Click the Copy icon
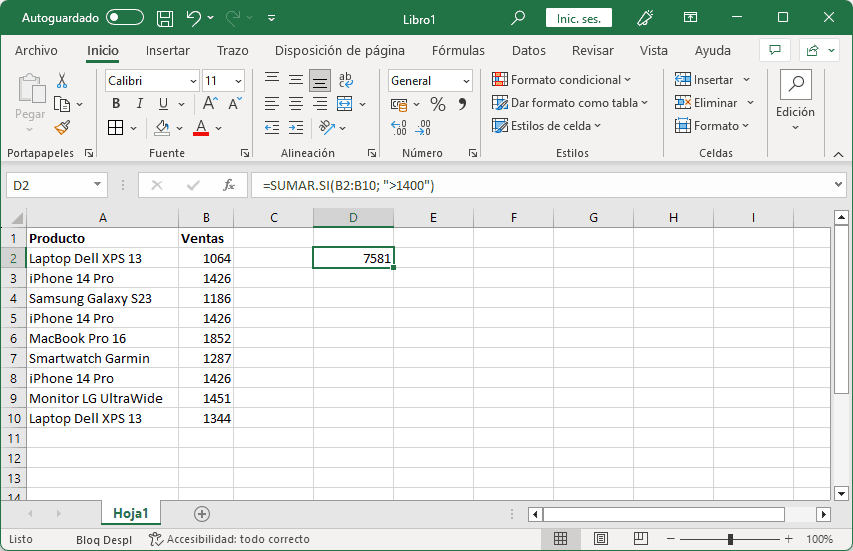The height and width of the screenshot is (551, 853). (62, 104)
